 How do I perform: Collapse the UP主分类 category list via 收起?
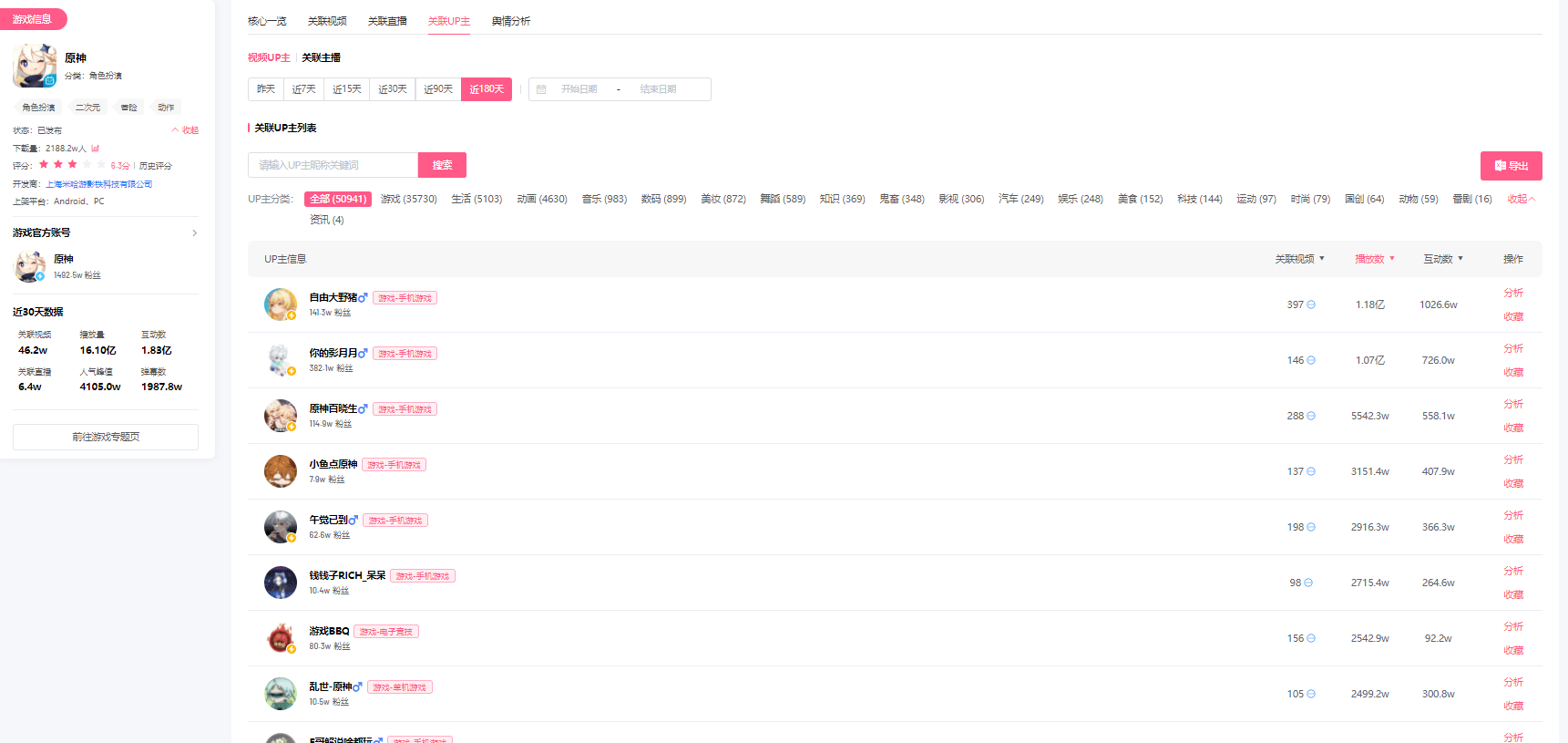click(x=1521, y=199)
